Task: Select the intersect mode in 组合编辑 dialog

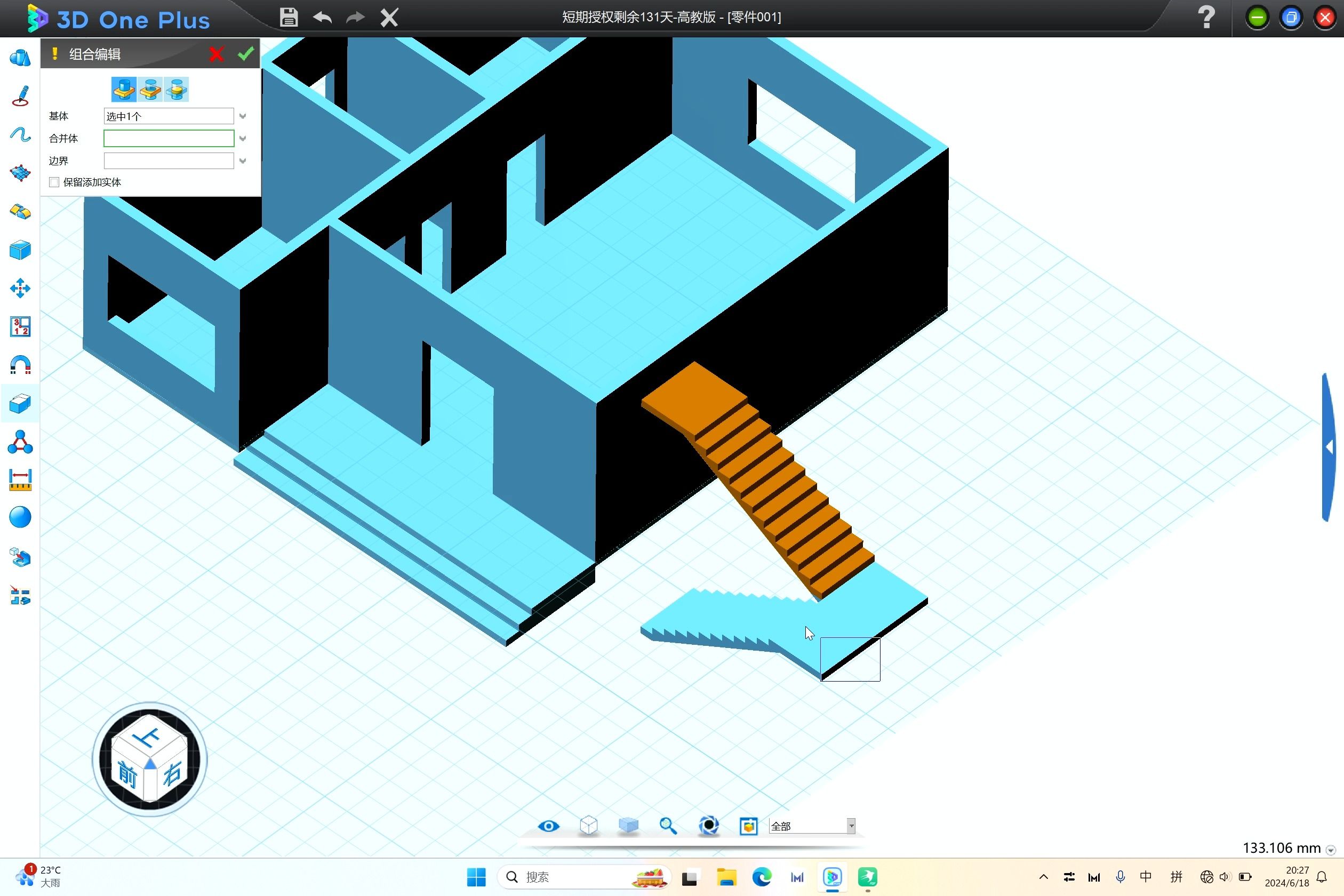Action: tap(175, 89)
